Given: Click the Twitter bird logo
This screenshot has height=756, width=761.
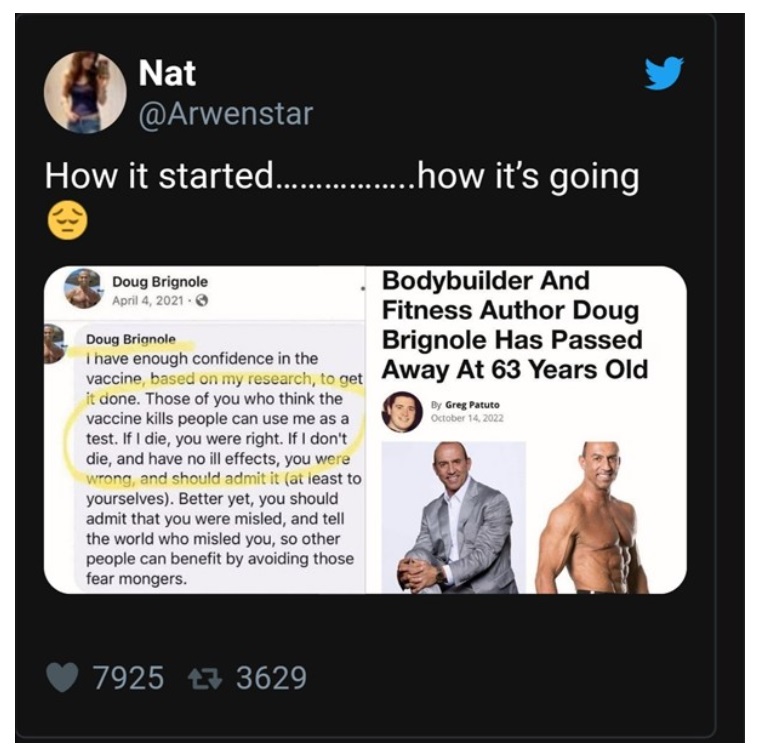Looking at the screenshot, I should pyautogui.click(x=664, y=73).
